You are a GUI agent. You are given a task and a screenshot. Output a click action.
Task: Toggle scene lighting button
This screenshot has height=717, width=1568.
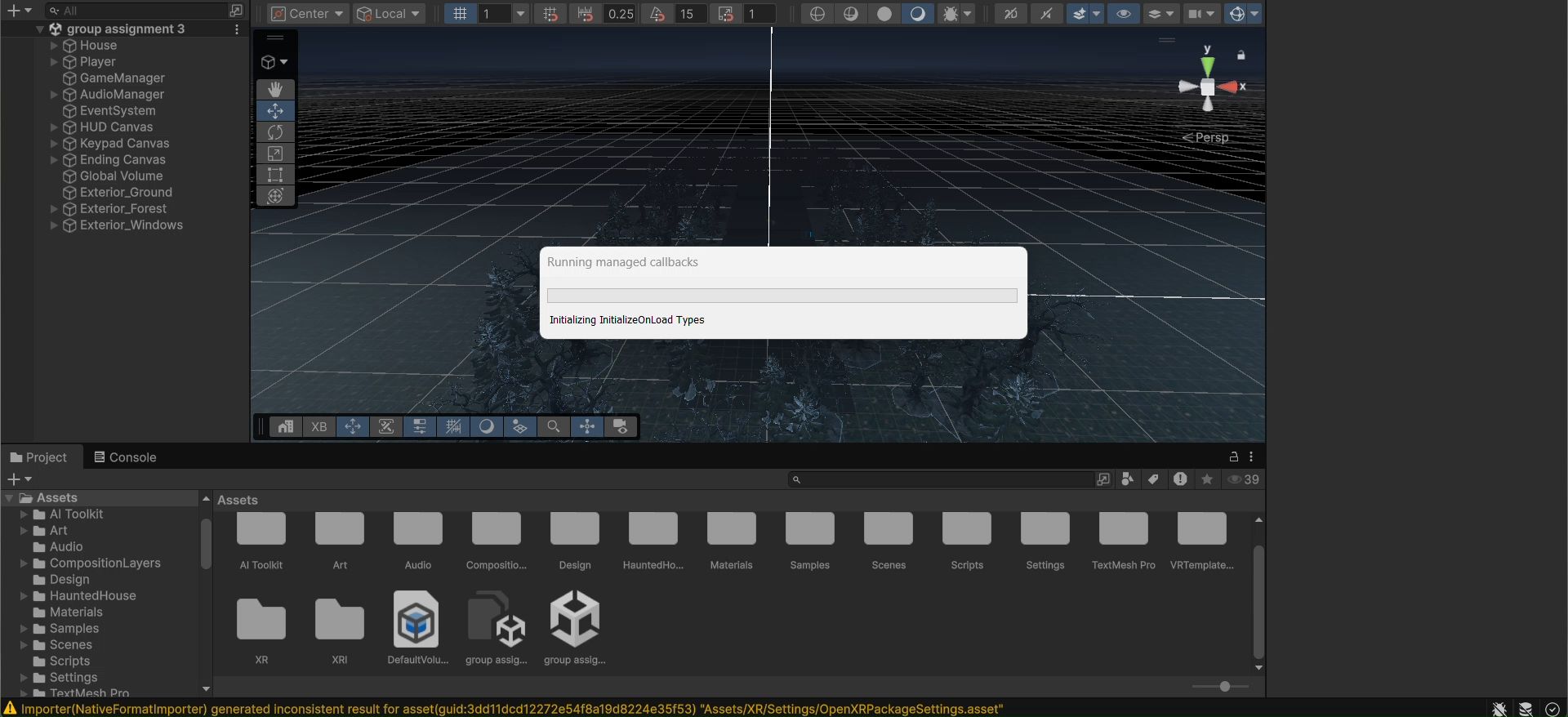pos(1046,14)
